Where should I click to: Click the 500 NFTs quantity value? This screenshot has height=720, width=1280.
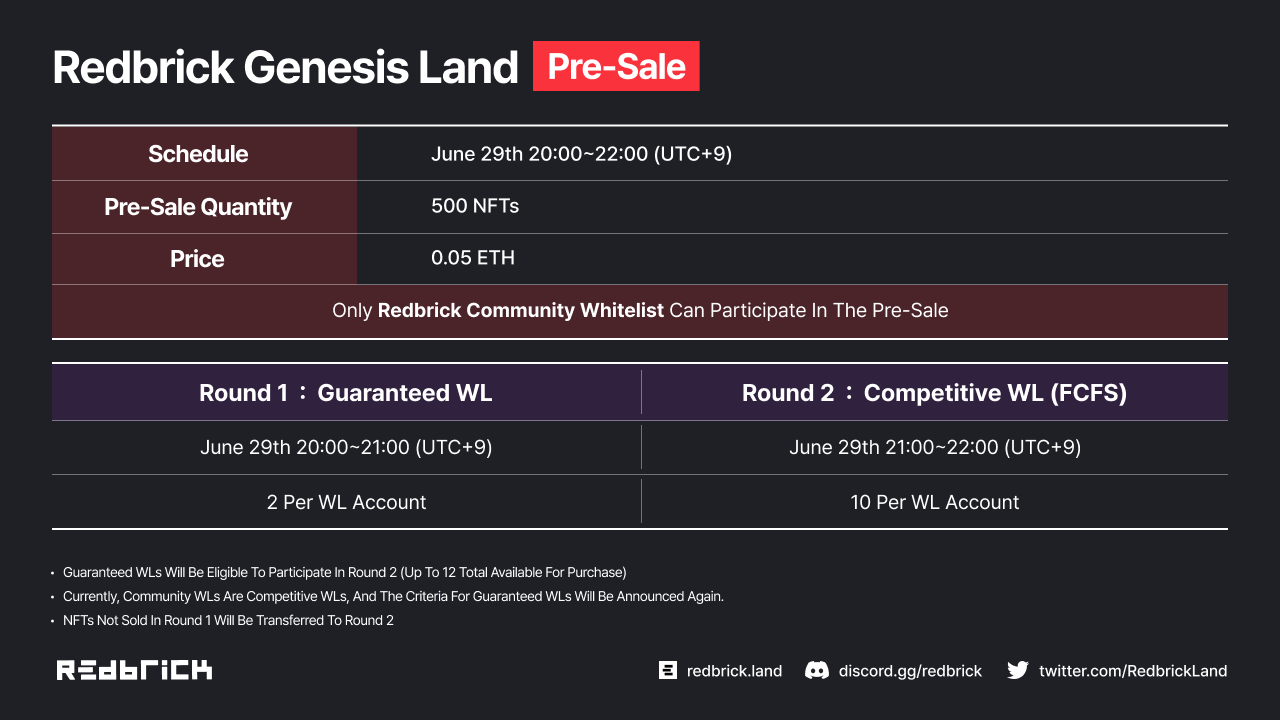click(475, 206)
